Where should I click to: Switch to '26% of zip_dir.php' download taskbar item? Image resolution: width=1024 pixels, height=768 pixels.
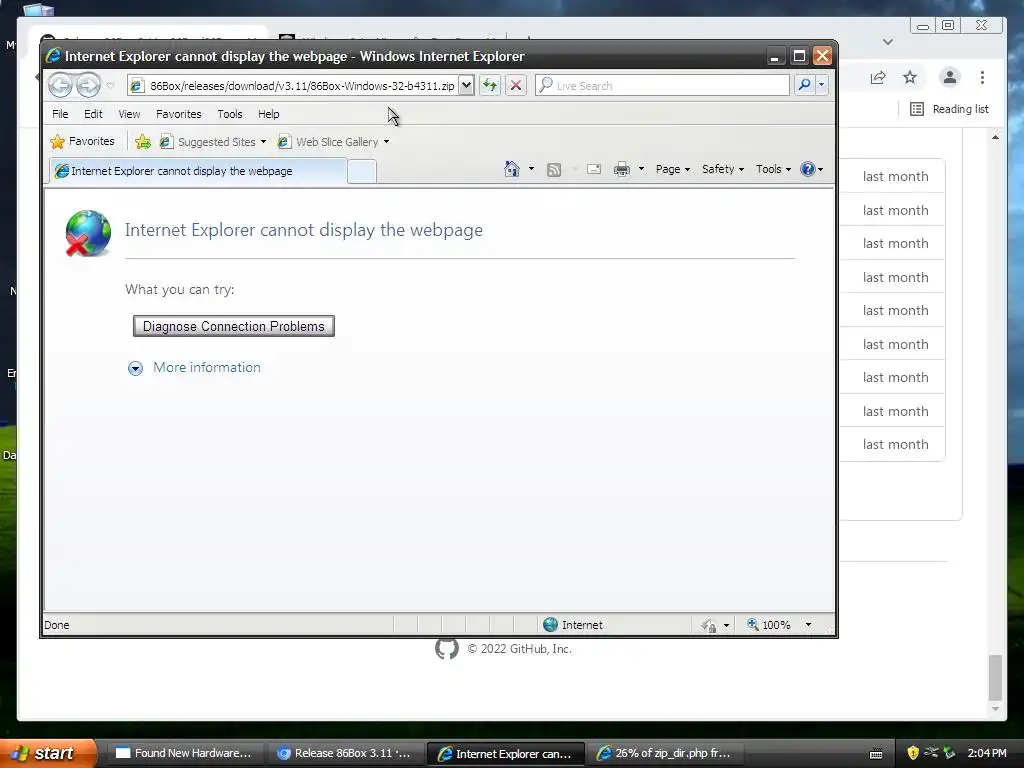point(664,753)
